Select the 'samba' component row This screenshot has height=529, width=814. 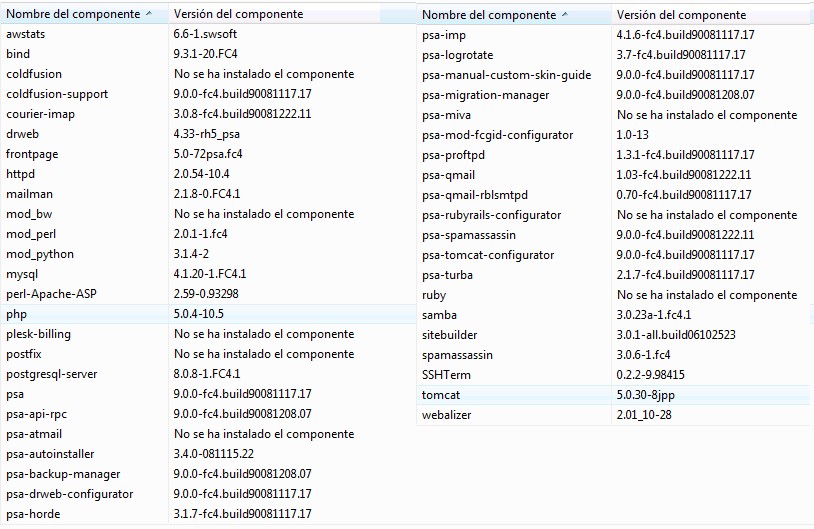click(x=614, y=315)
